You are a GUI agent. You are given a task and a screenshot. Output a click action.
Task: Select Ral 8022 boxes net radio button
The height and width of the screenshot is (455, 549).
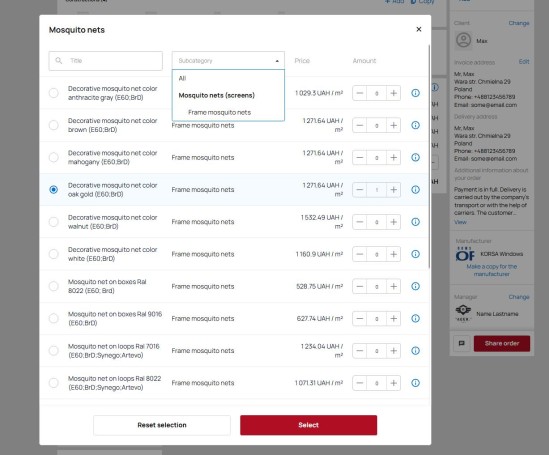(x=54, y=286)
